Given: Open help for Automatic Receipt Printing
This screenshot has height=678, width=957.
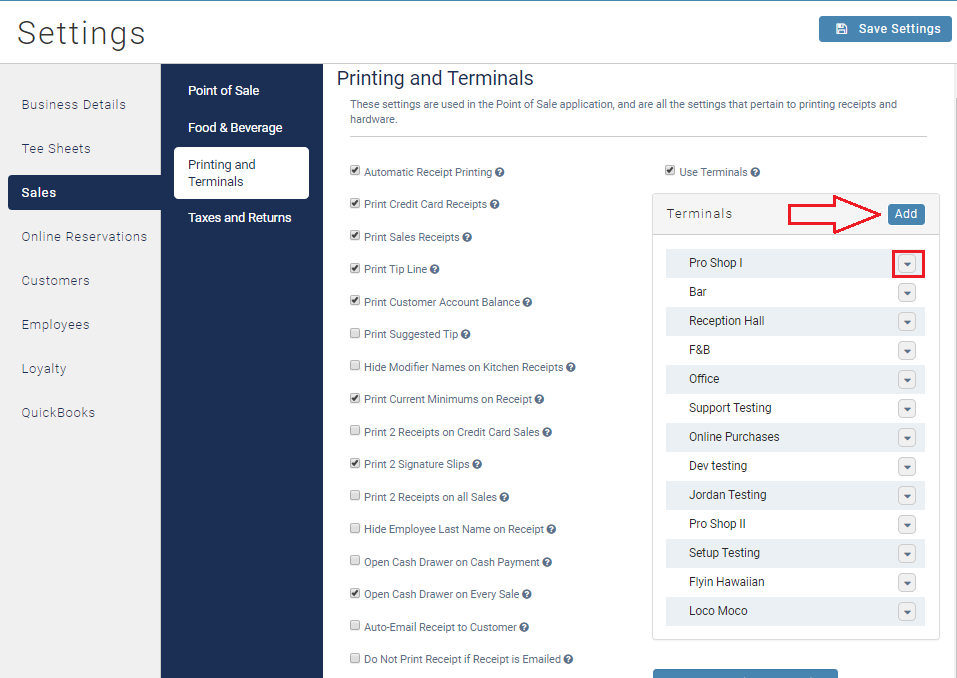Looking at the screenshot, I should coord(500,171).
